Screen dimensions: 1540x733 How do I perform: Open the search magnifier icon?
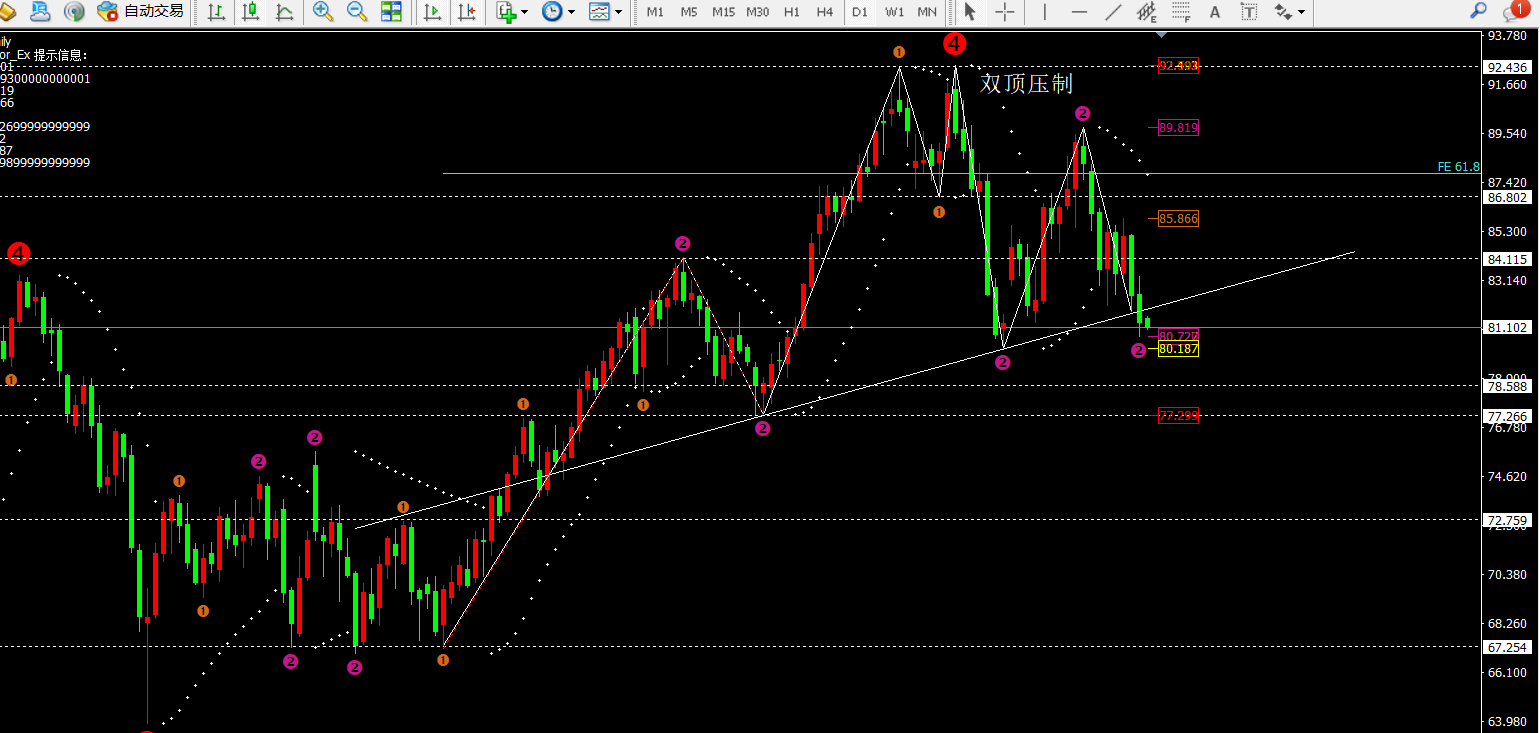[x=1477, y=11]
